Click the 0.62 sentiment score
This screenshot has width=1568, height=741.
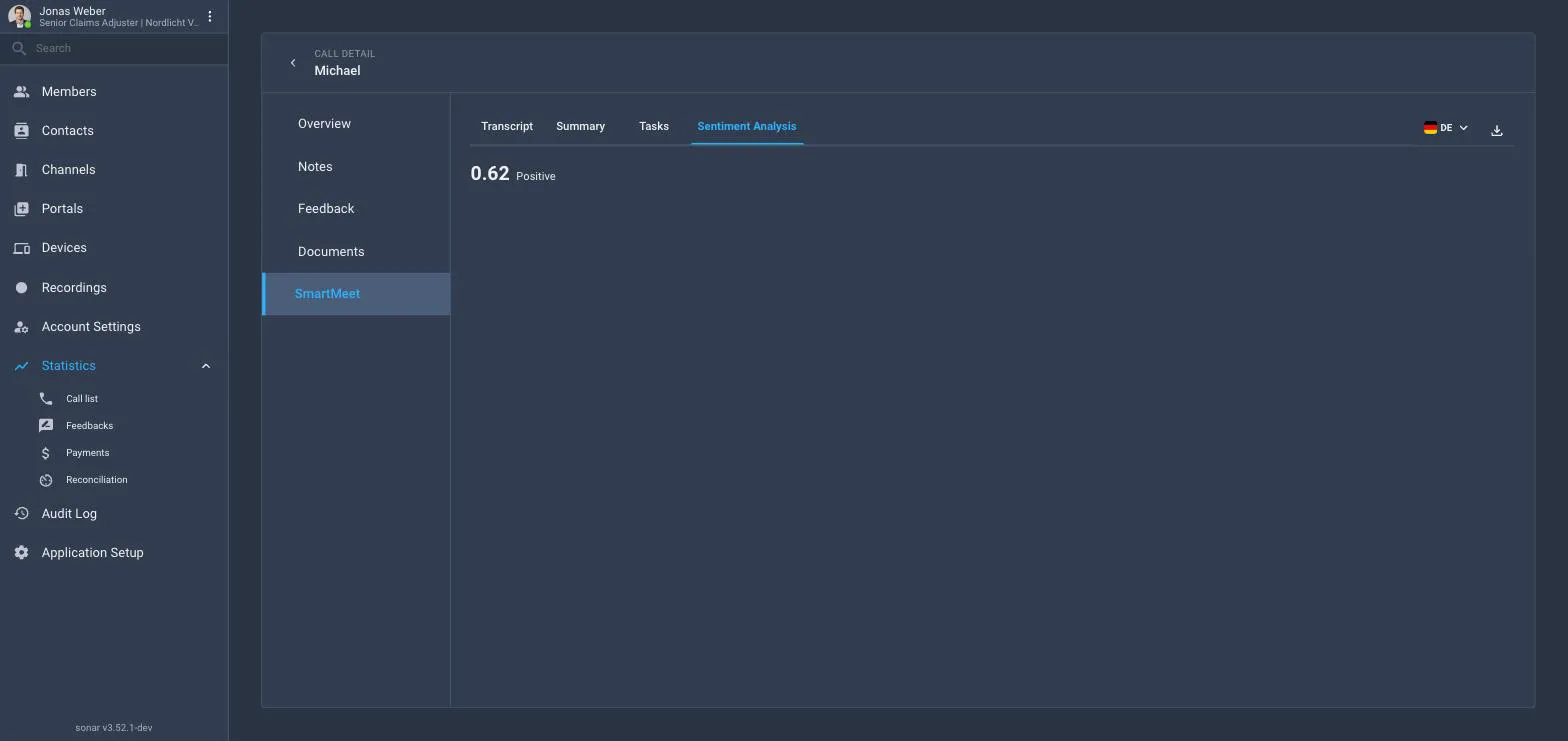[490, 173]
